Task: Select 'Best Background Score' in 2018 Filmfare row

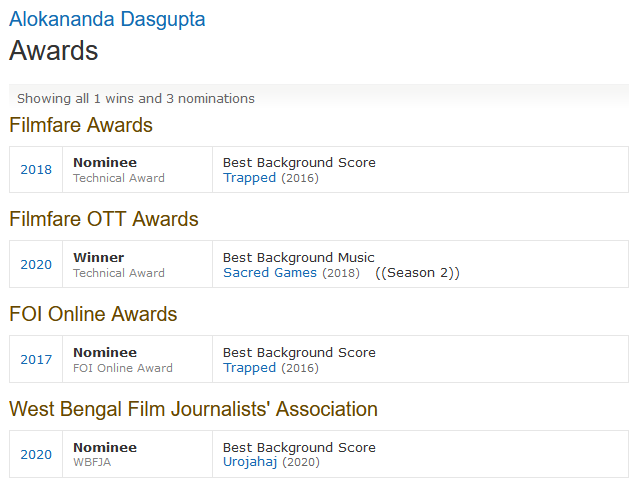Action: click(299, 163)
